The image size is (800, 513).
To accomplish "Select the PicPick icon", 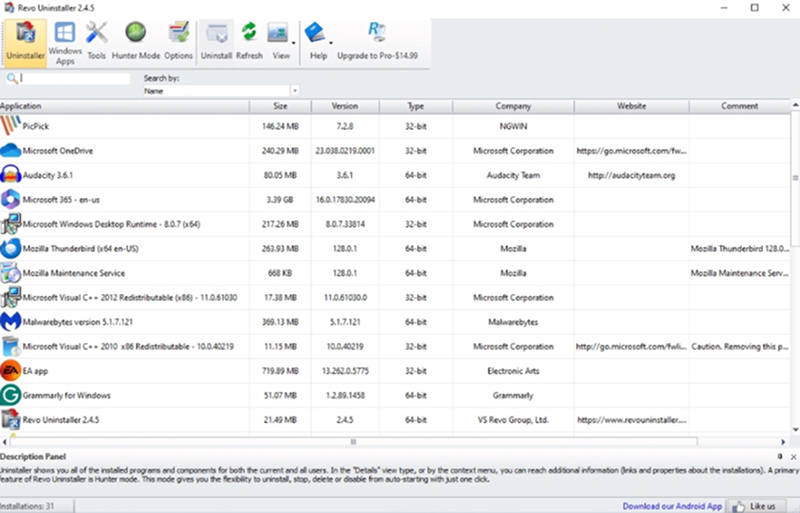I will [x=11, y=126].
